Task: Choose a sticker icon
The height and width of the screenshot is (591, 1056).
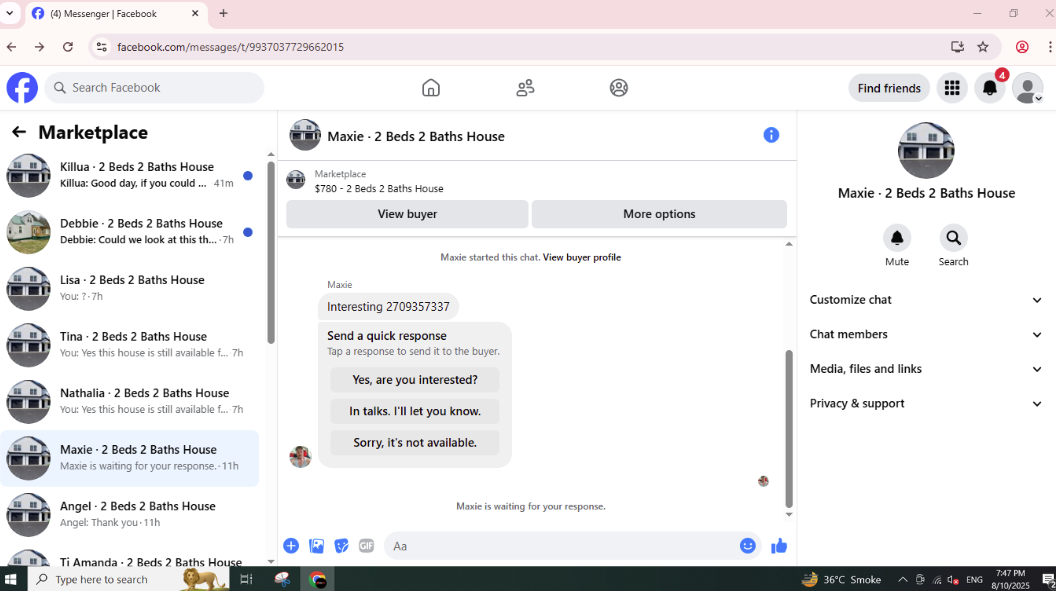Action: click(341, 546)
